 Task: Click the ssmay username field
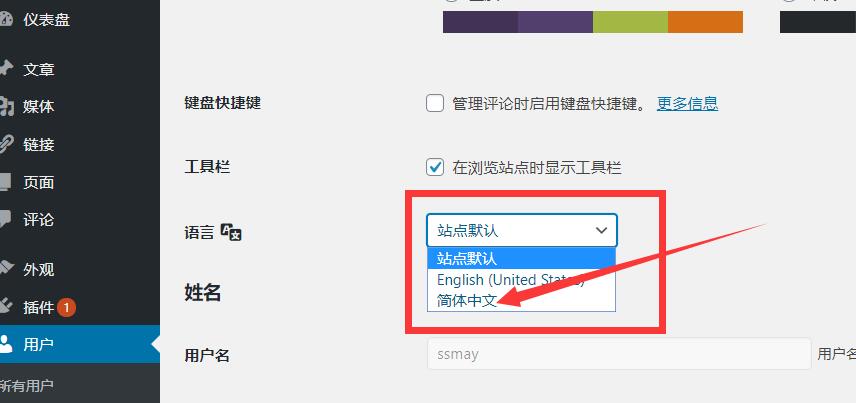[x=619, y=354]
